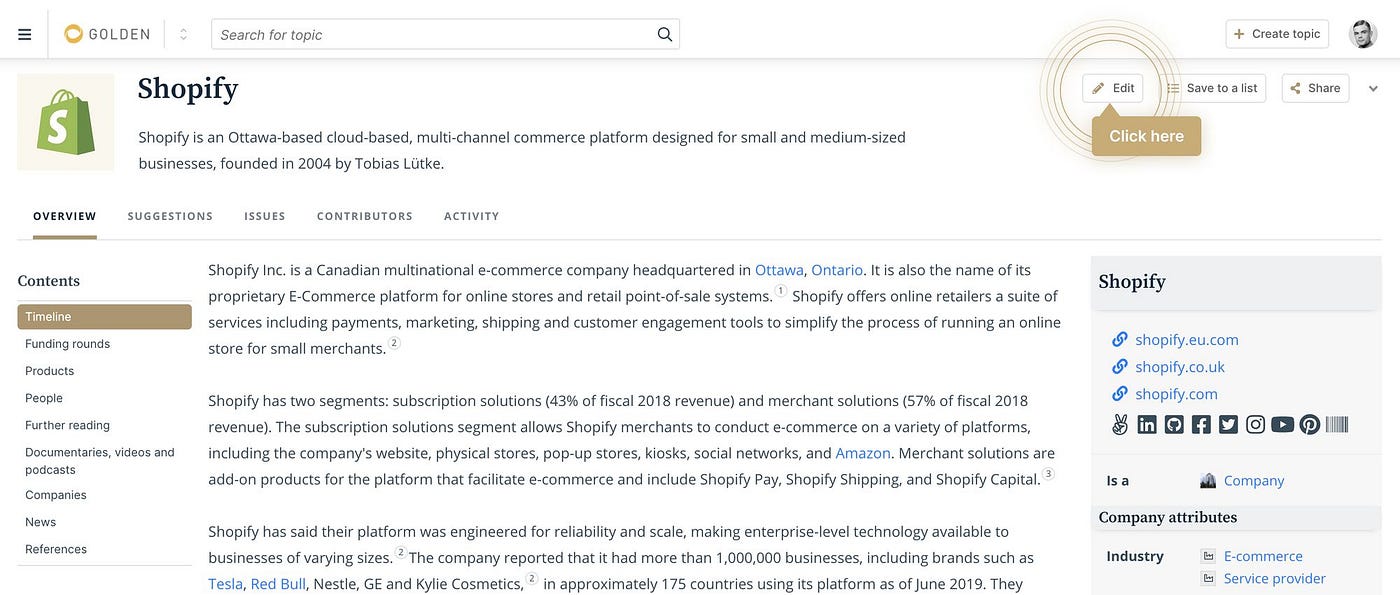Switch to the Suggestions tab
The height and width of the screenshot is (595, 1400).
point(170,216)
